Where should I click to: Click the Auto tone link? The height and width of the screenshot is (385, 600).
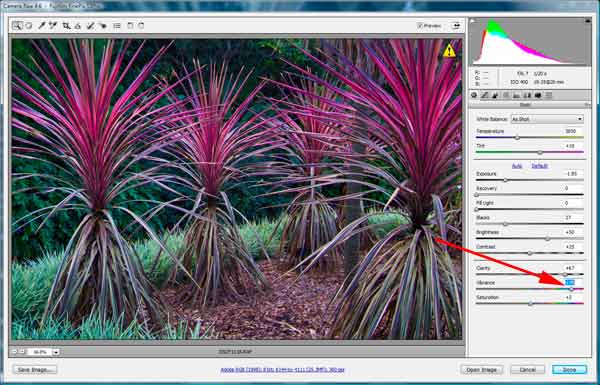point(517,166)
